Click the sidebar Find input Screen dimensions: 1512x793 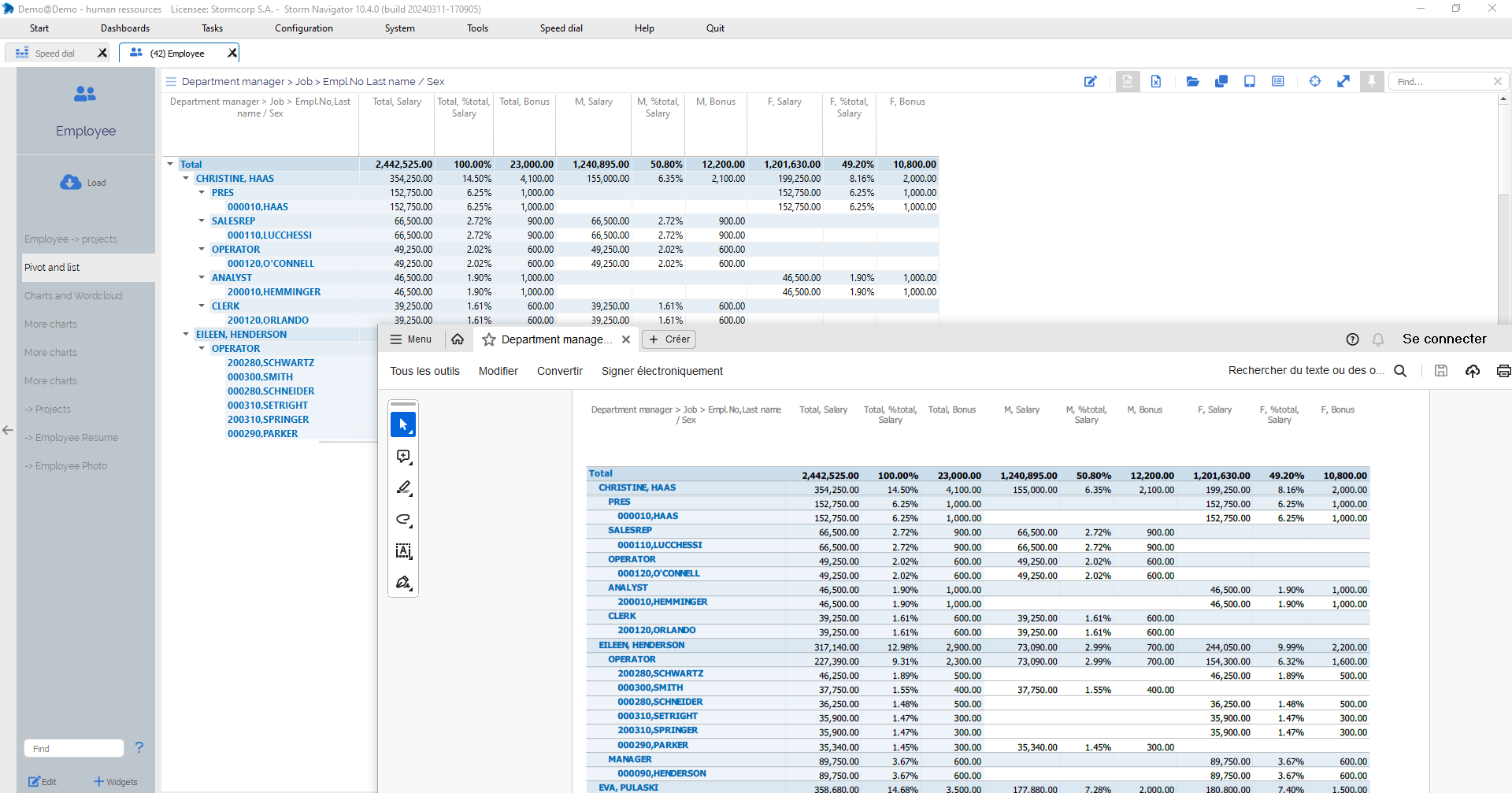coord(74,748)
